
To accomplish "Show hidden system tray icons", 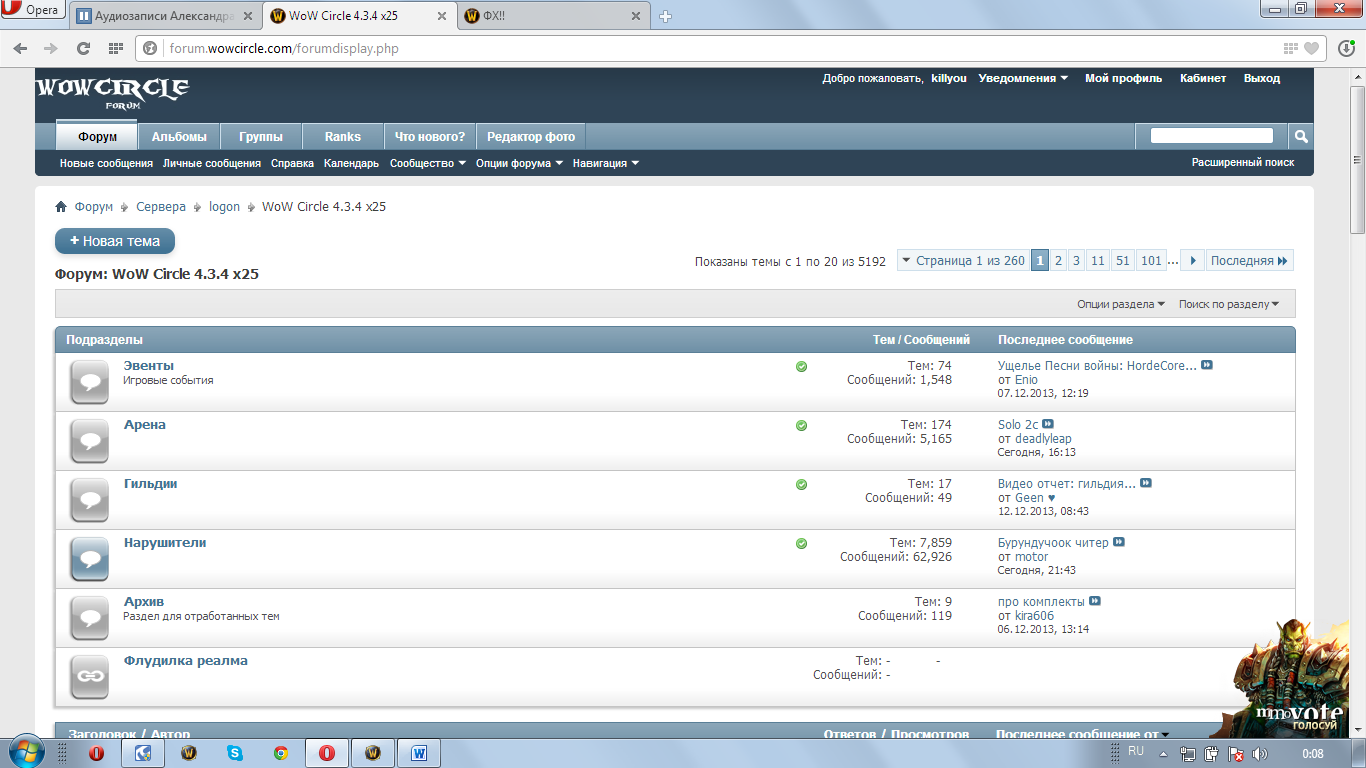I will pyautogui.click(x=1164, y=754).
